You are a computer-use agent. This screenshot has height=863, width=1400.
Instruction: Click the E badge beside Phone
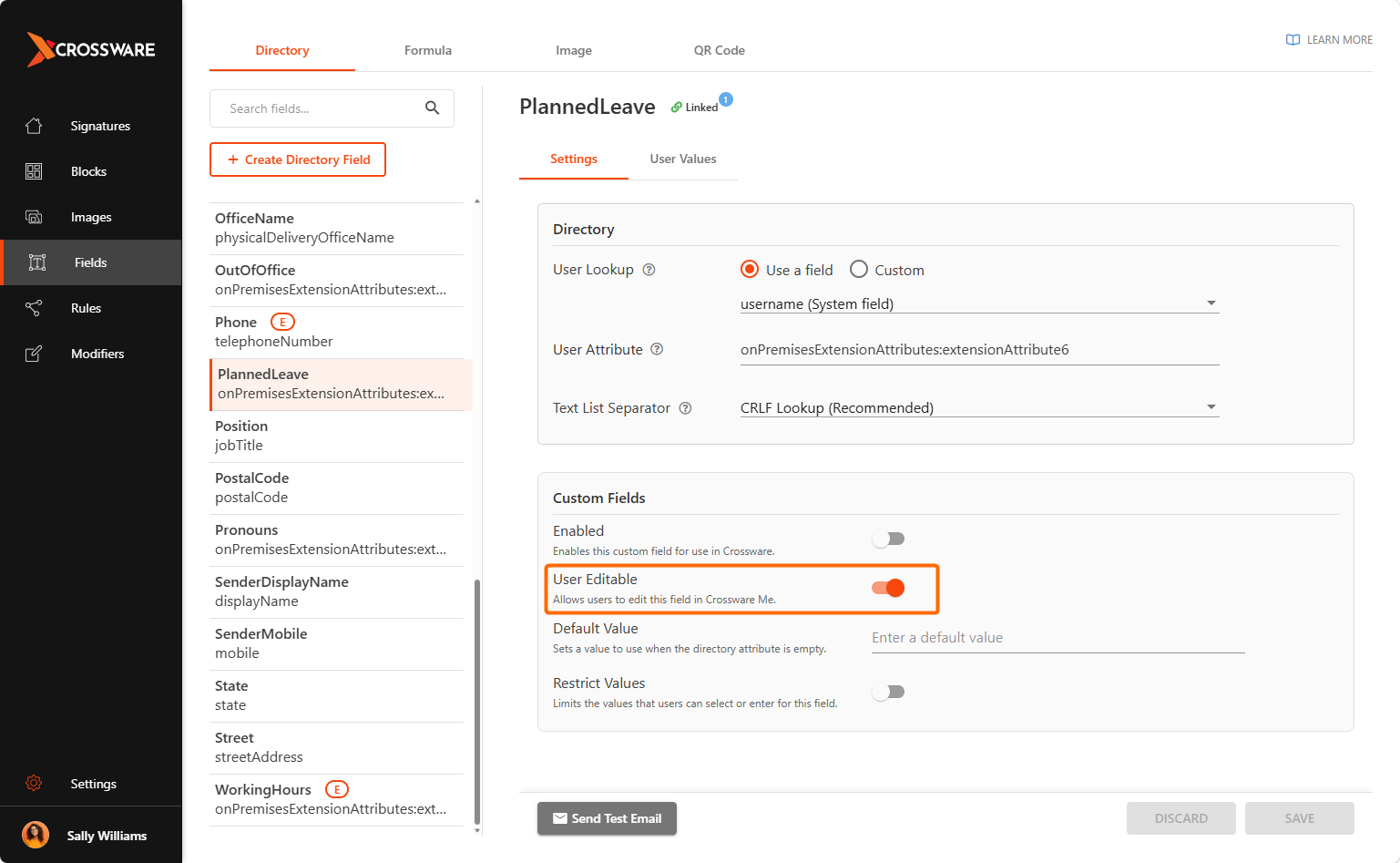[x=283, y=322]
